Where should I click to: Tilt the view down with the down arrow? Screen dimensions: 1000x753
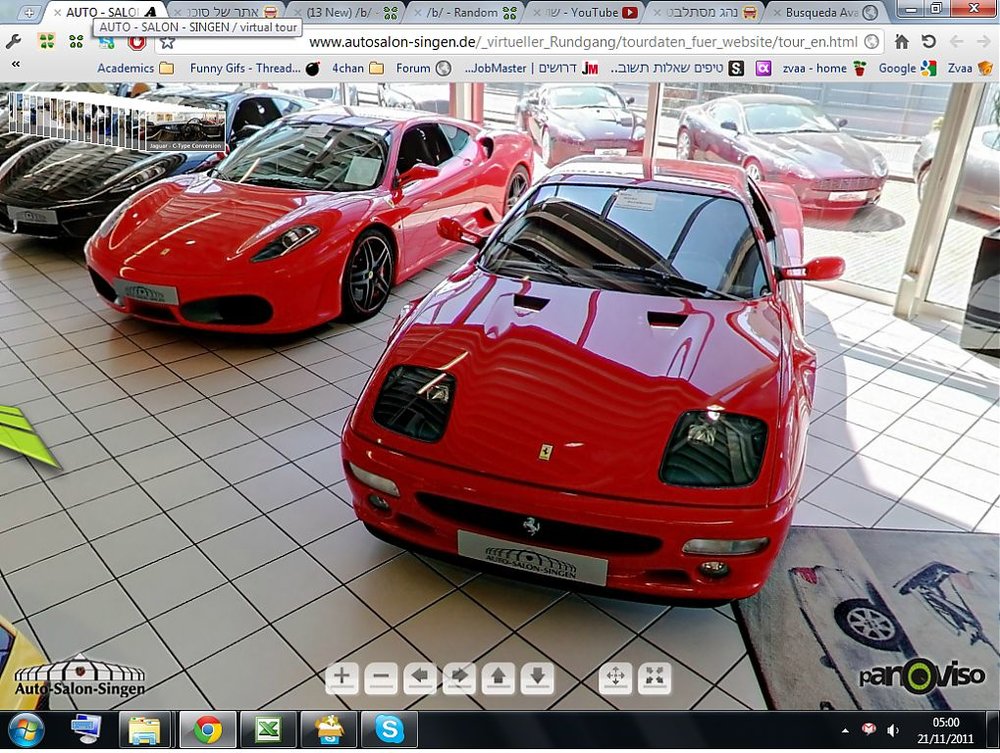click(x=538, y=678)
